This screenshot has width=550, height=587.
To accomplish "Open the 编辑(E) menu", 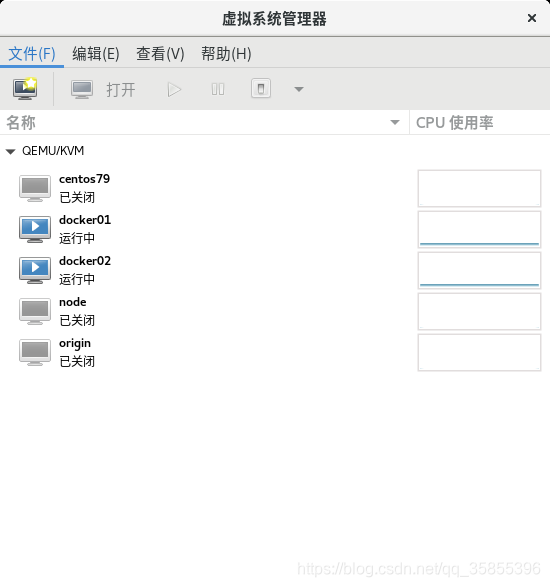I will click(x=96, y=54).
